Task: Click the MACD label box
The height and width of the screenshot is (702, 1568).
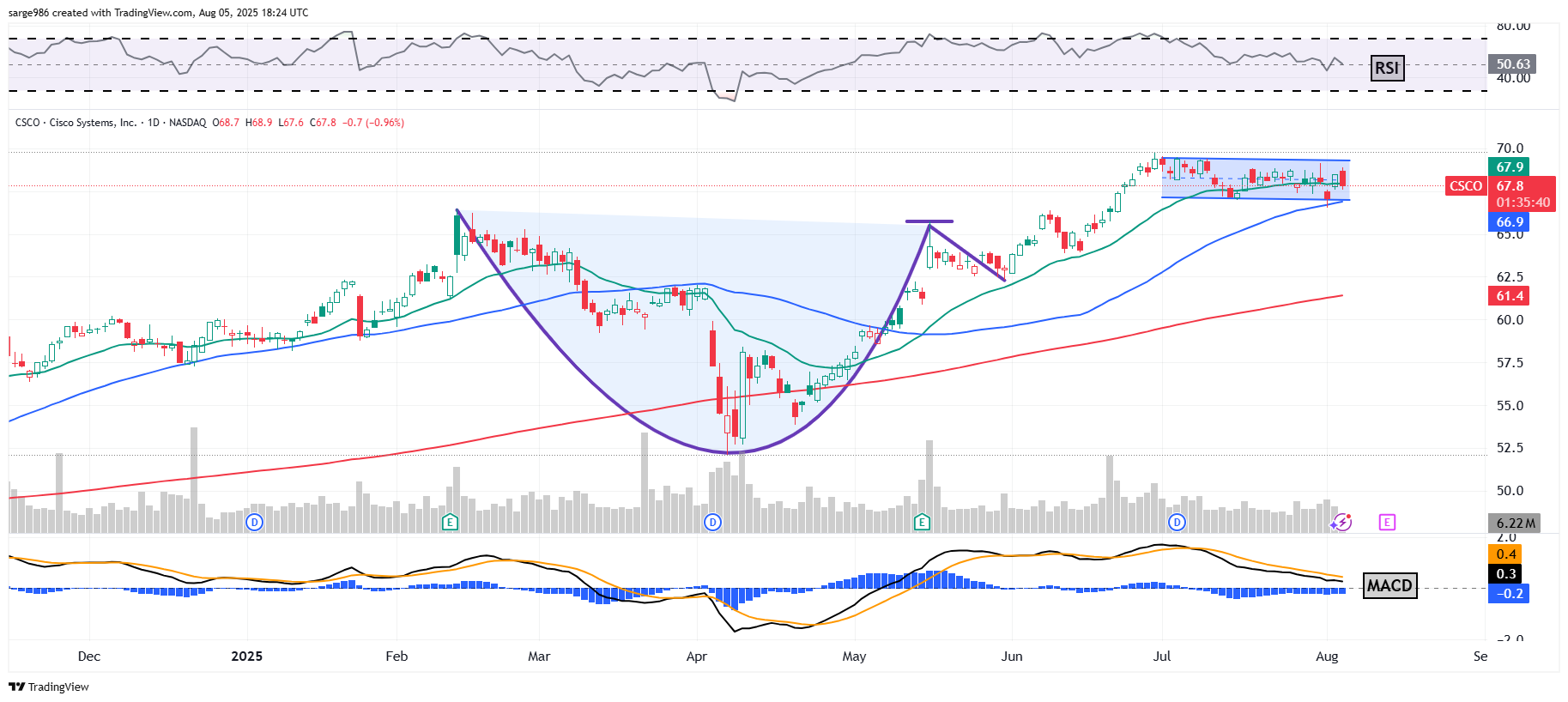Action: tap(1389, 585)
